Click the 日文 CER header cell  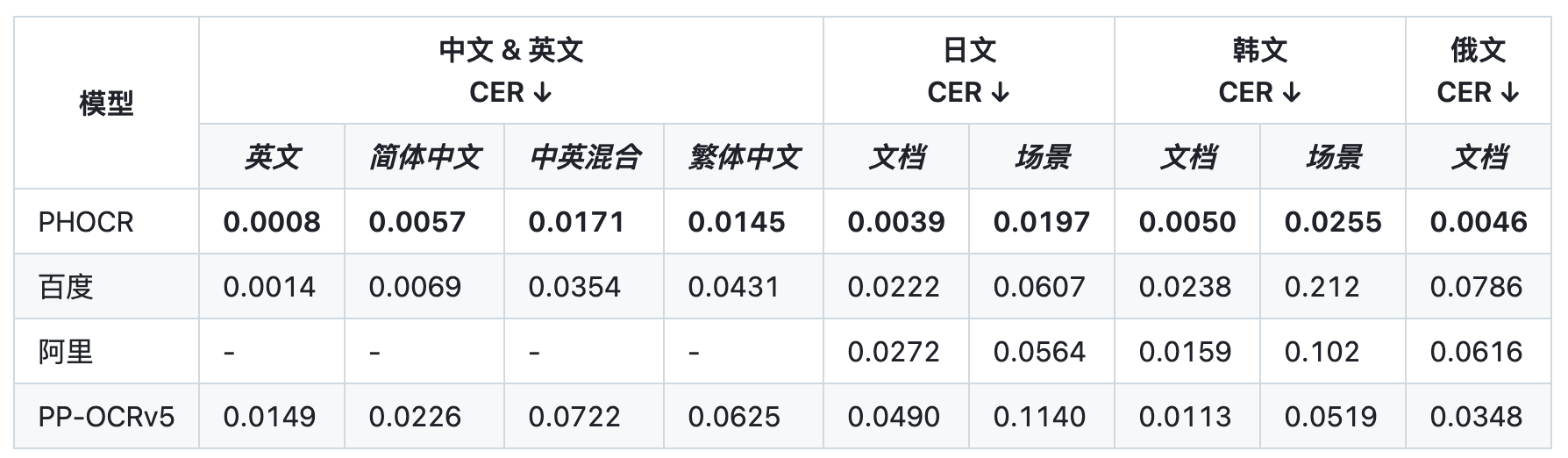[969, 71]
